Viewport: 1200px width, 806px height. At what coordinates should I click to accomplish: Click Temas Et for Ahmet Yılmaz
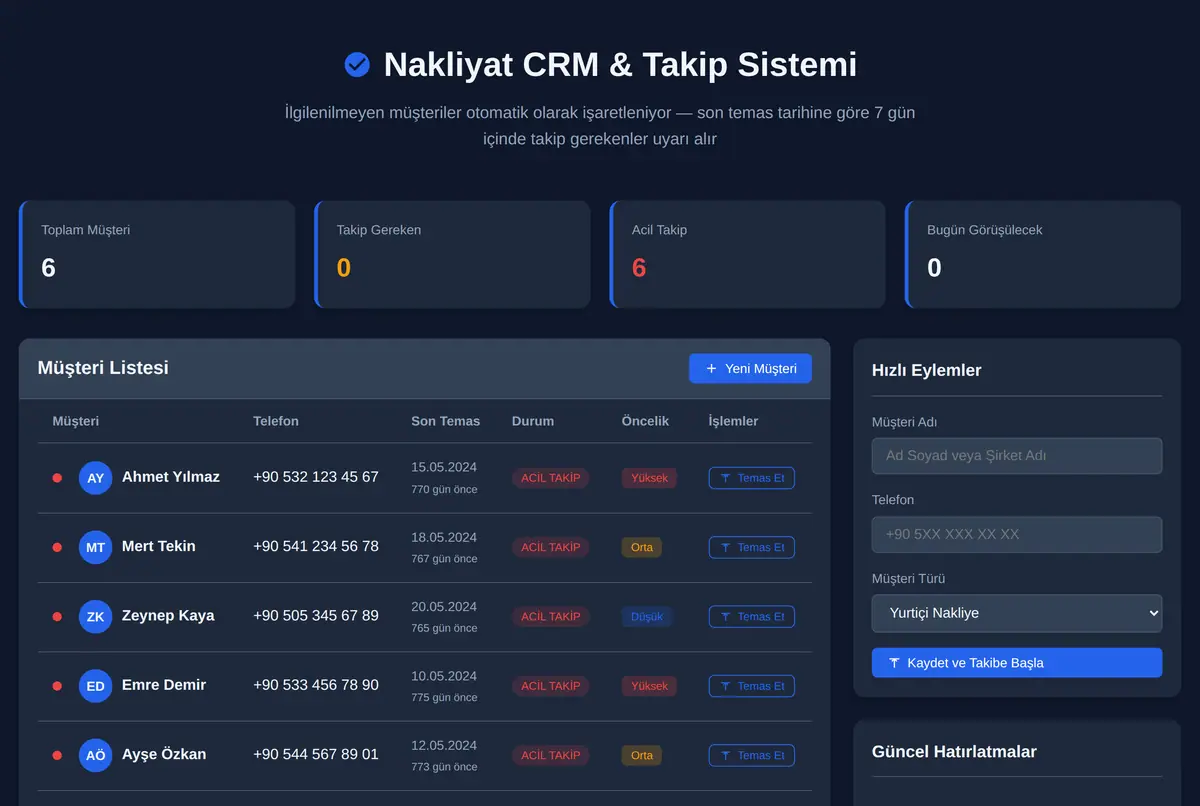(x=752, y=478)
